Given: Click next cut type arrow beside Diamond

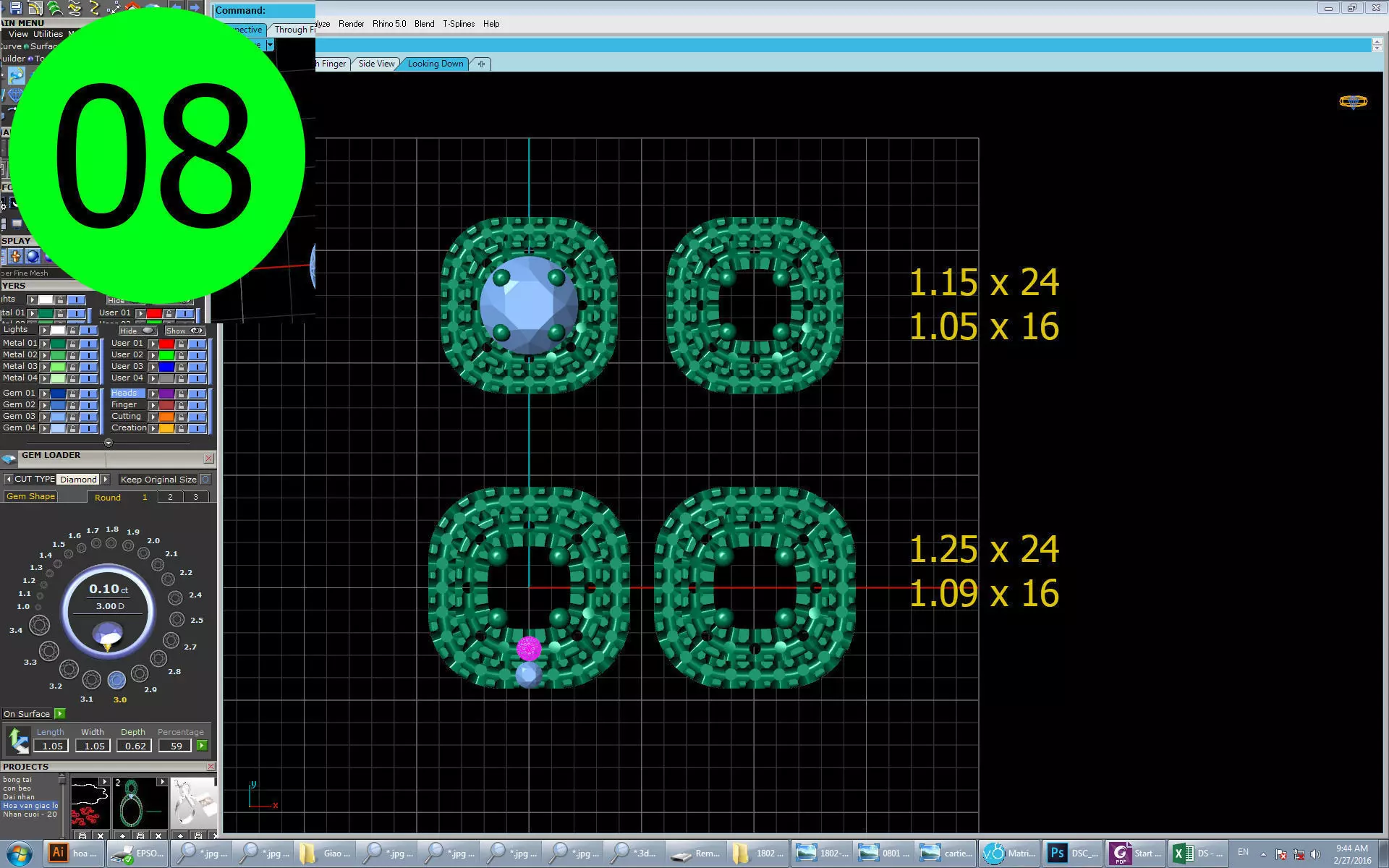Looking at the screenshot, I should (106, 480).
